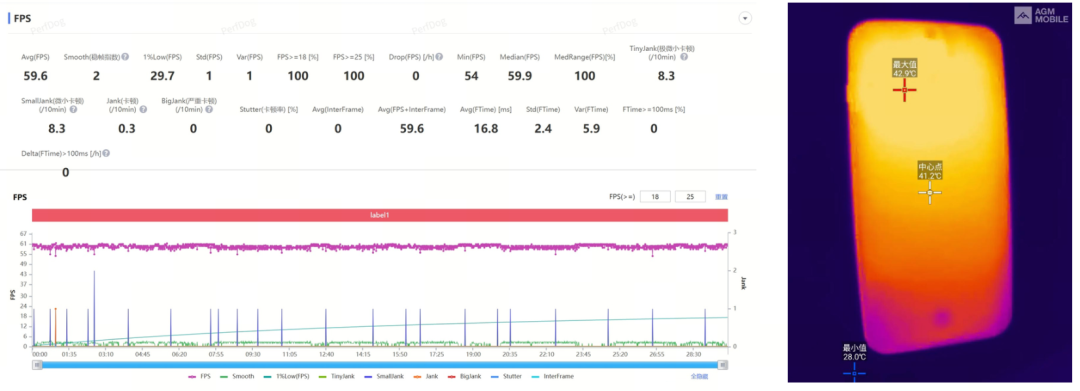This screenshot has width=1080, height=391.
Task: Focus the FPS threshold field showing 25
Action: click(690, 197)
